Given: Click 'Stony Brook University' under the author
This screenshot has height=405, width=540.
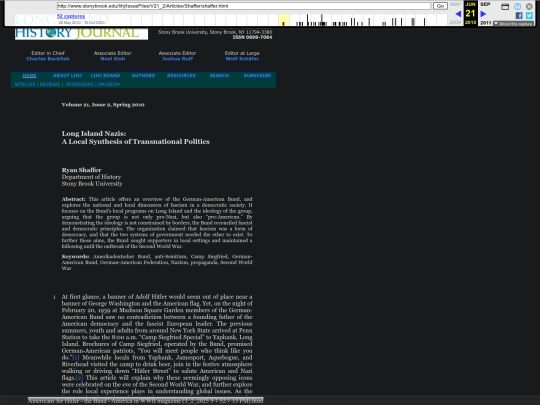Looking at the screenshot, I should pos(92,184).
